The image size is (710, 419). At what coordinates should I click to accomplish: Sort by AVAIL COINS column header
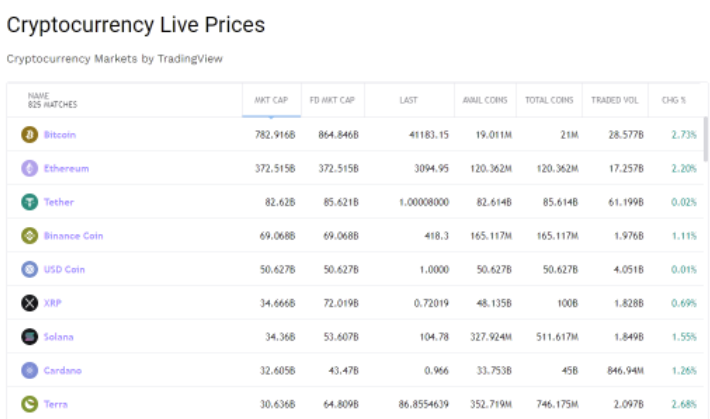click(x=485, y=100)
